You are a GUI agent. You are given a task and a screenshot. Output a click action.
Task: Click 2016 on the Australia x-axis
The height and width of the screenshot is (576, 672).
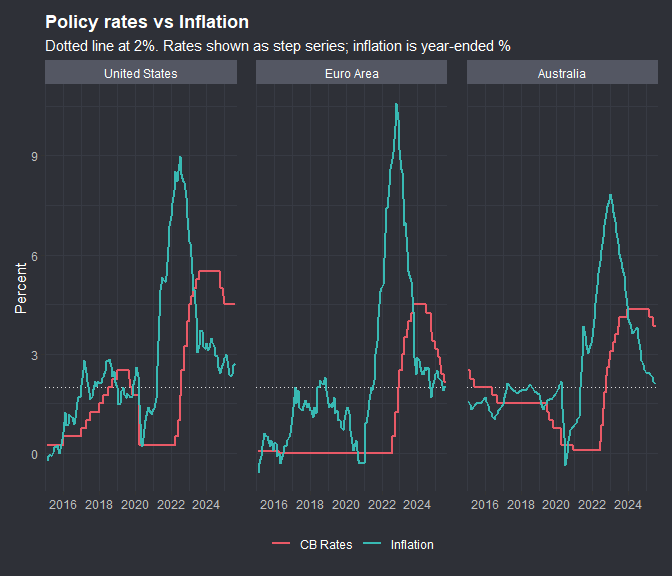(x=485, y=505)
